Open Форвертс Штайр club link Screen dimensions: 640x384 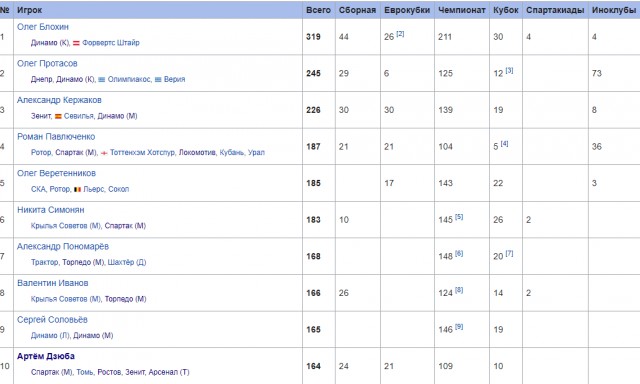coord(111,43)
